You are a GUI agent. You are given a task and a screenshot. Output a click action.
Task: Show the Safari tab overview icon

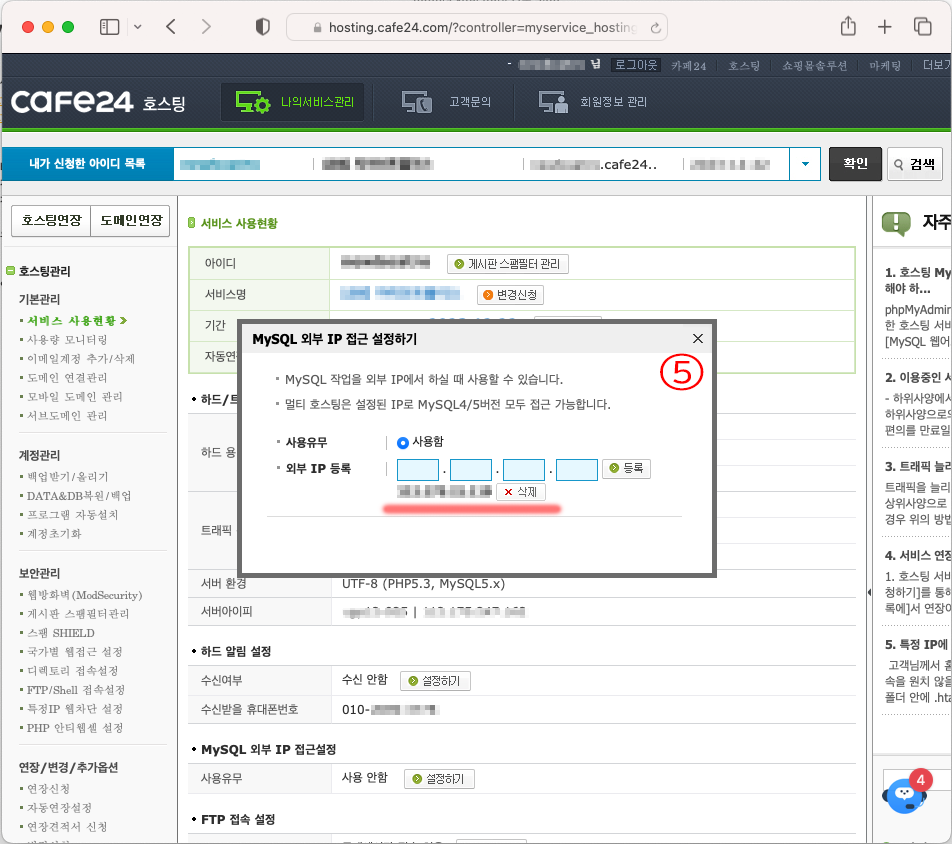[922, 27]
